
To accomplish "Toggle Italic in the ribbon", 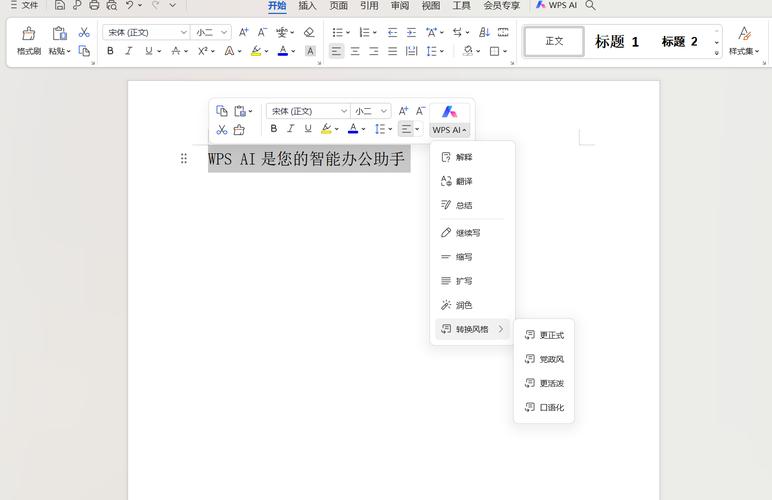I will pyautogui.click(x=129, y=51).
